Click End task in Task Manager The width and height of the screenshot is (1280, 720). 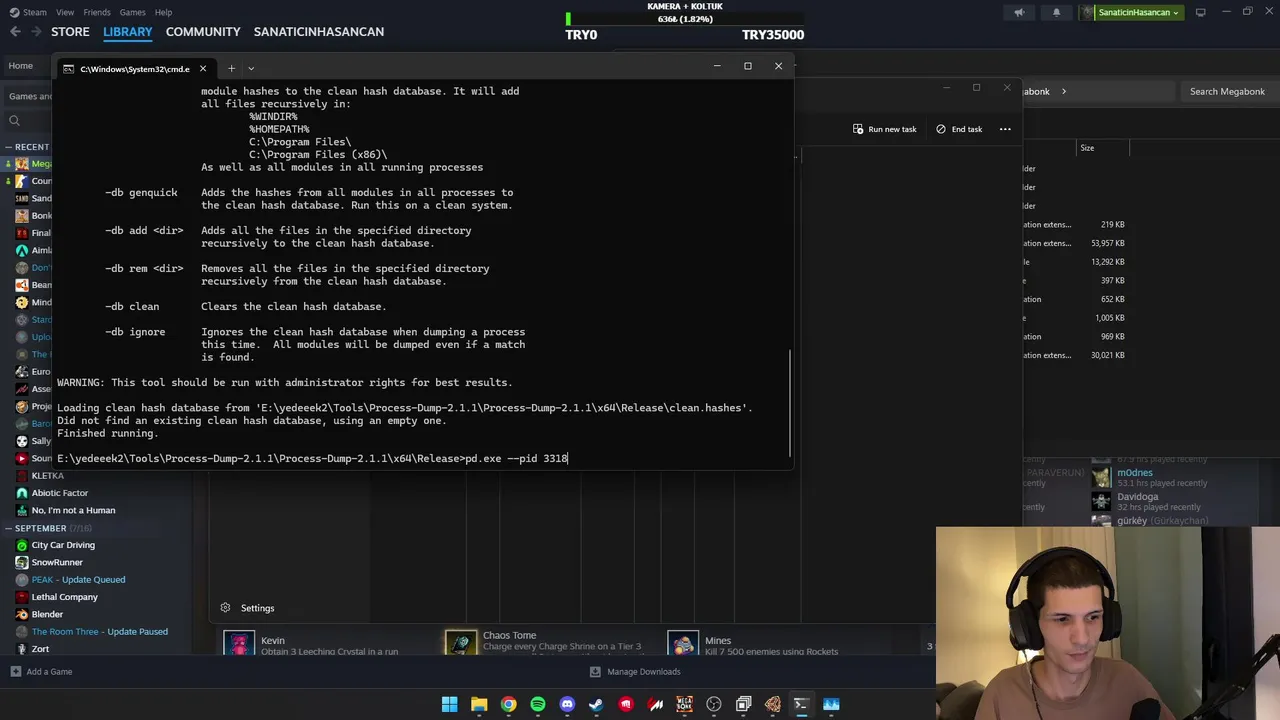959,129
